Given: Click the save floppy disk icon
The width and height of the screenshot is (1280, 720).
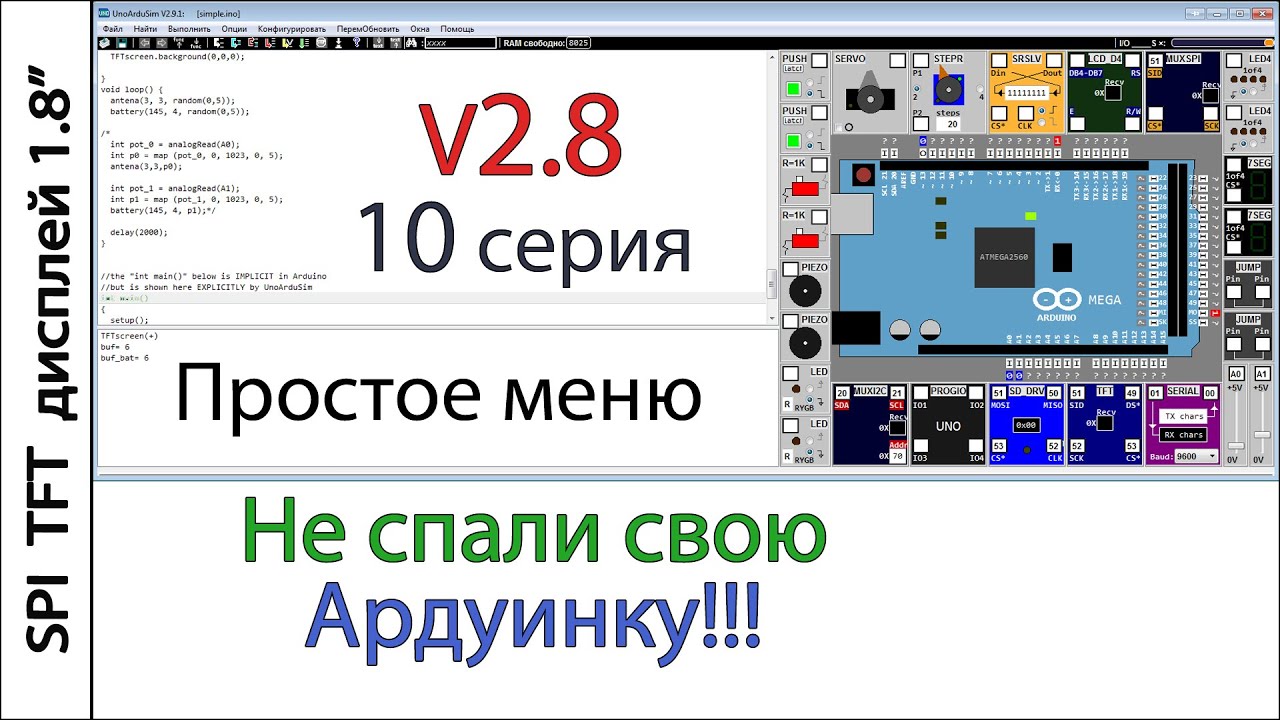Looking at the screenshot, I should (x=121, y=43).
